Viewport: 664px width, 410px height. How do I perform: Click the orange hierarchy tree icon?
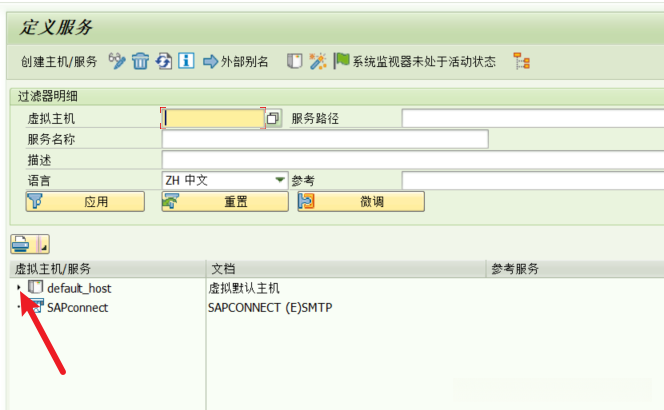[x=522, y=61]
